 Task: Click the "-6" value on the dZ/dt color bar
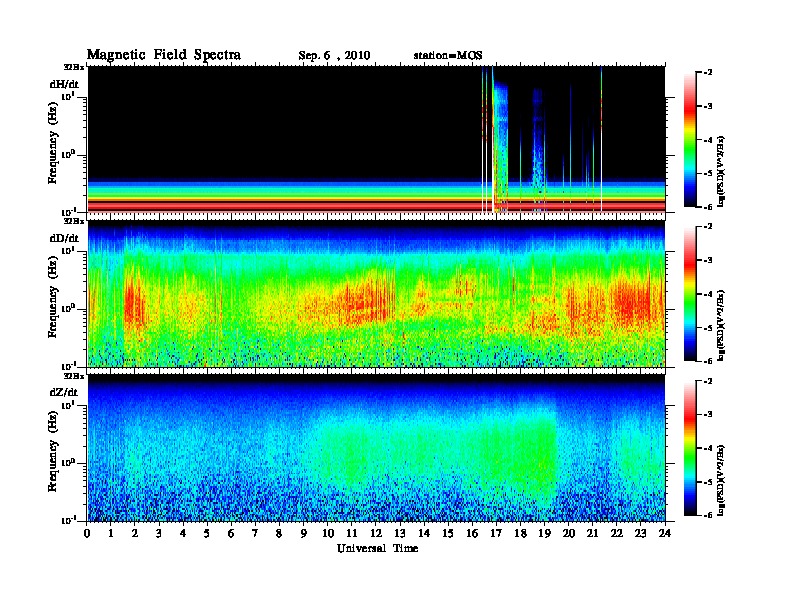pos(708,515)
